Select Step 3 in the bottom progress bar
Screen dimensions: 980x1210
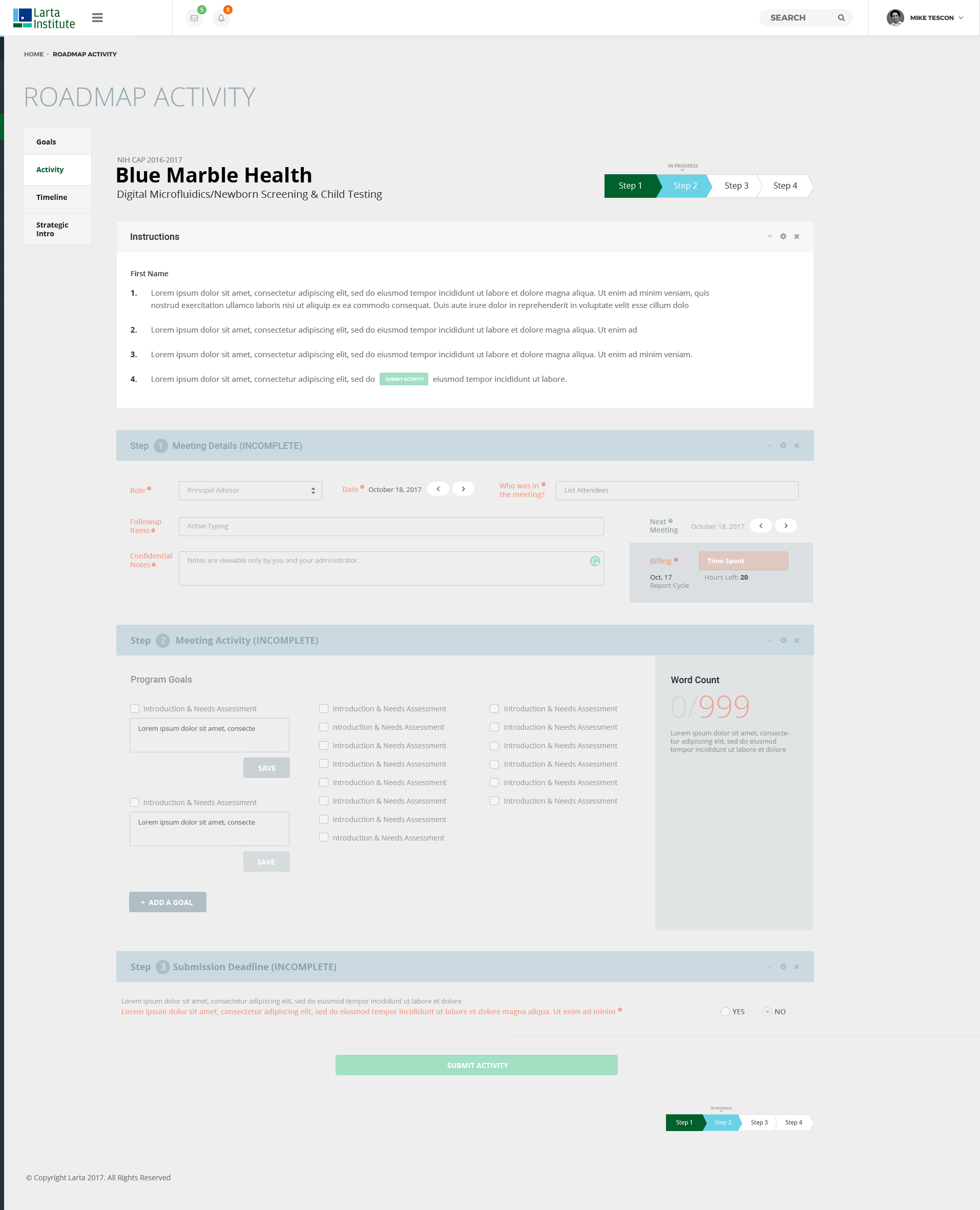pyautogui.click(x=759, y=1122)
